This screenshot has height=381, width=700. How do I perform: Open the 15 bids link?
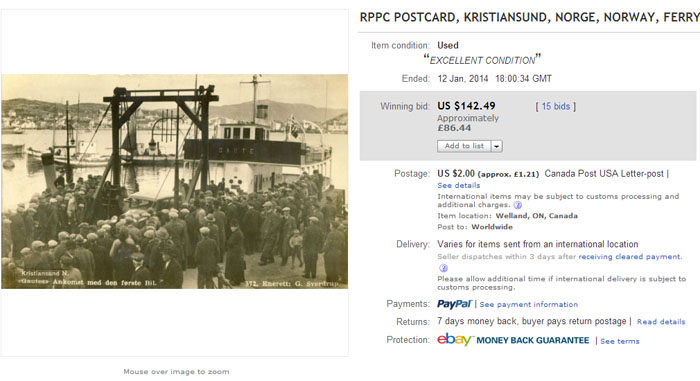pyautogui.click(x=556, y=106)
